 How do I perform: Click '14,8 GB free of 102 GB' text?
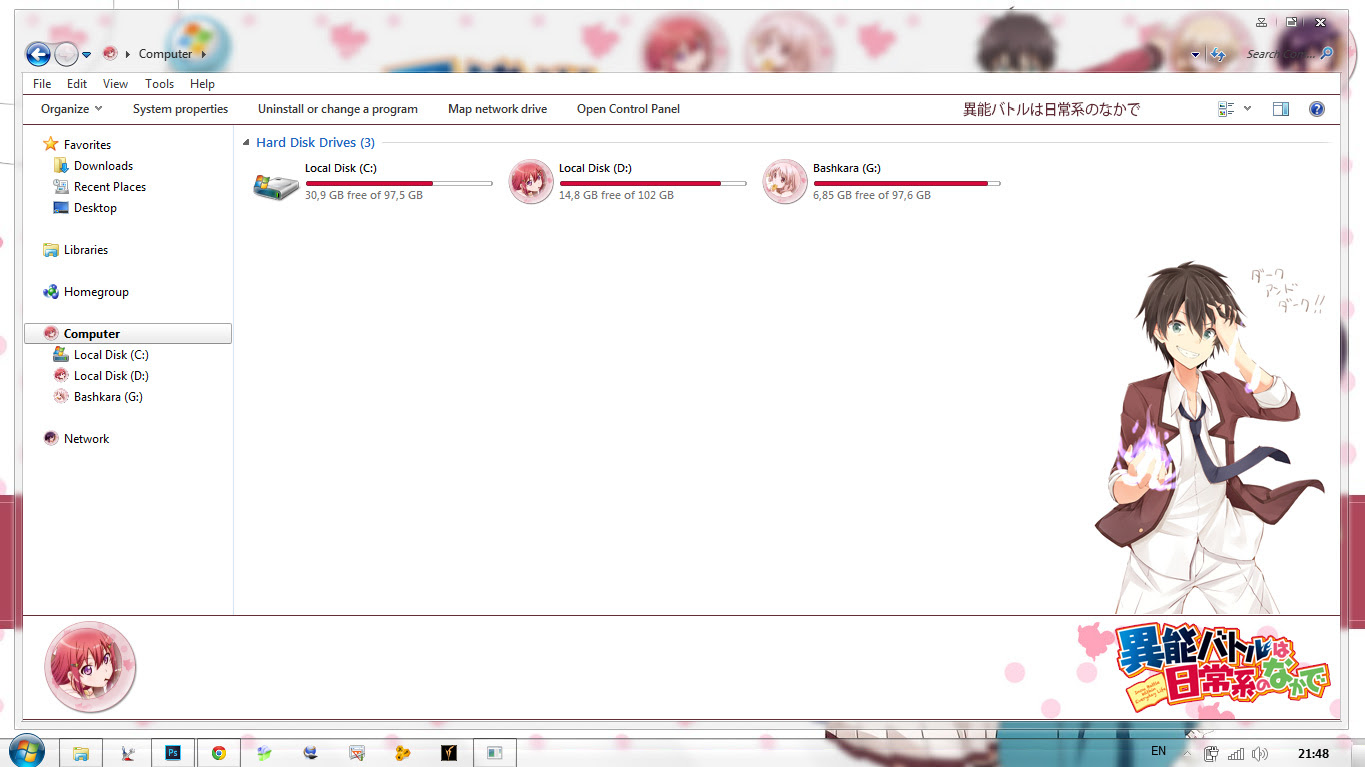click(x=616, y=196)
